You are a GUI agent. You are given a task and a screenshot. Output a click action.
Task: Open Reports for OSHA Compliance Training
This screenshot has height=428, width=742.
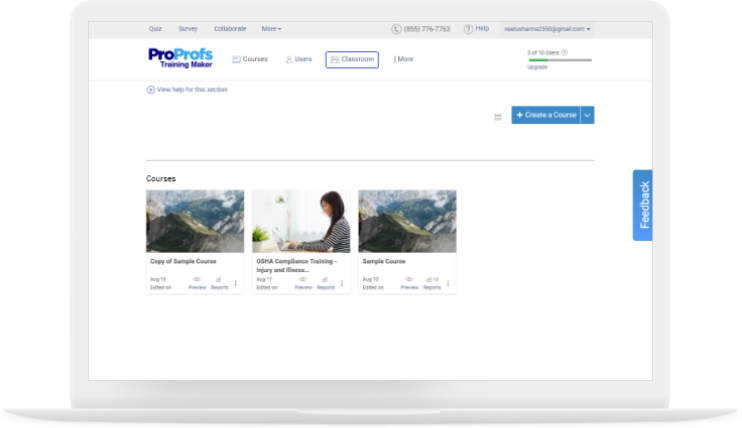click(326, 283)
